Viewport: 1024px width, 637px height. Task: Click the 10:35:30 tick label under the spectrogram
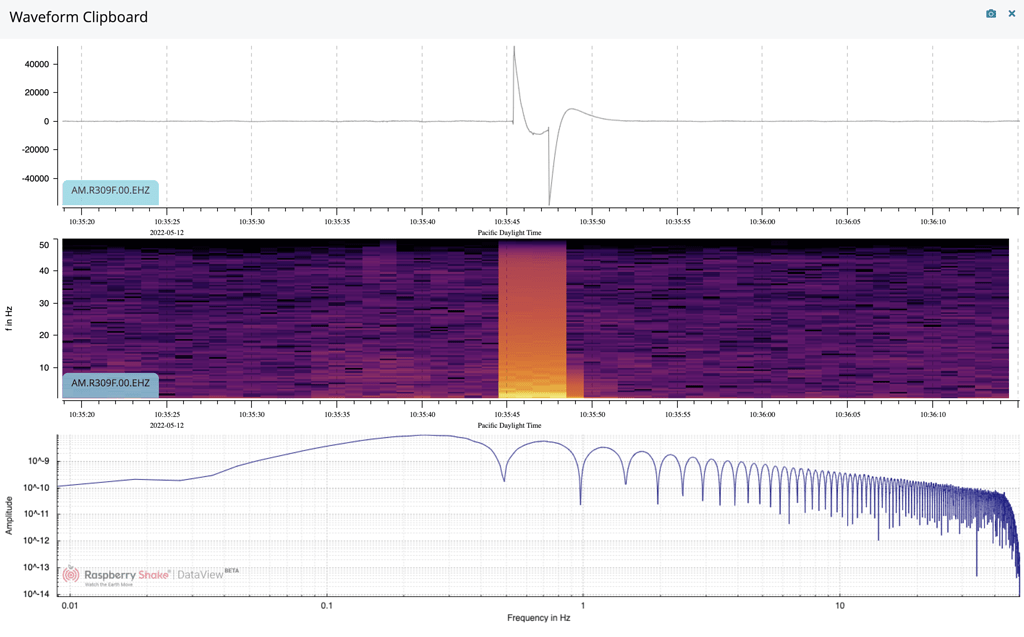coord(251,415)
